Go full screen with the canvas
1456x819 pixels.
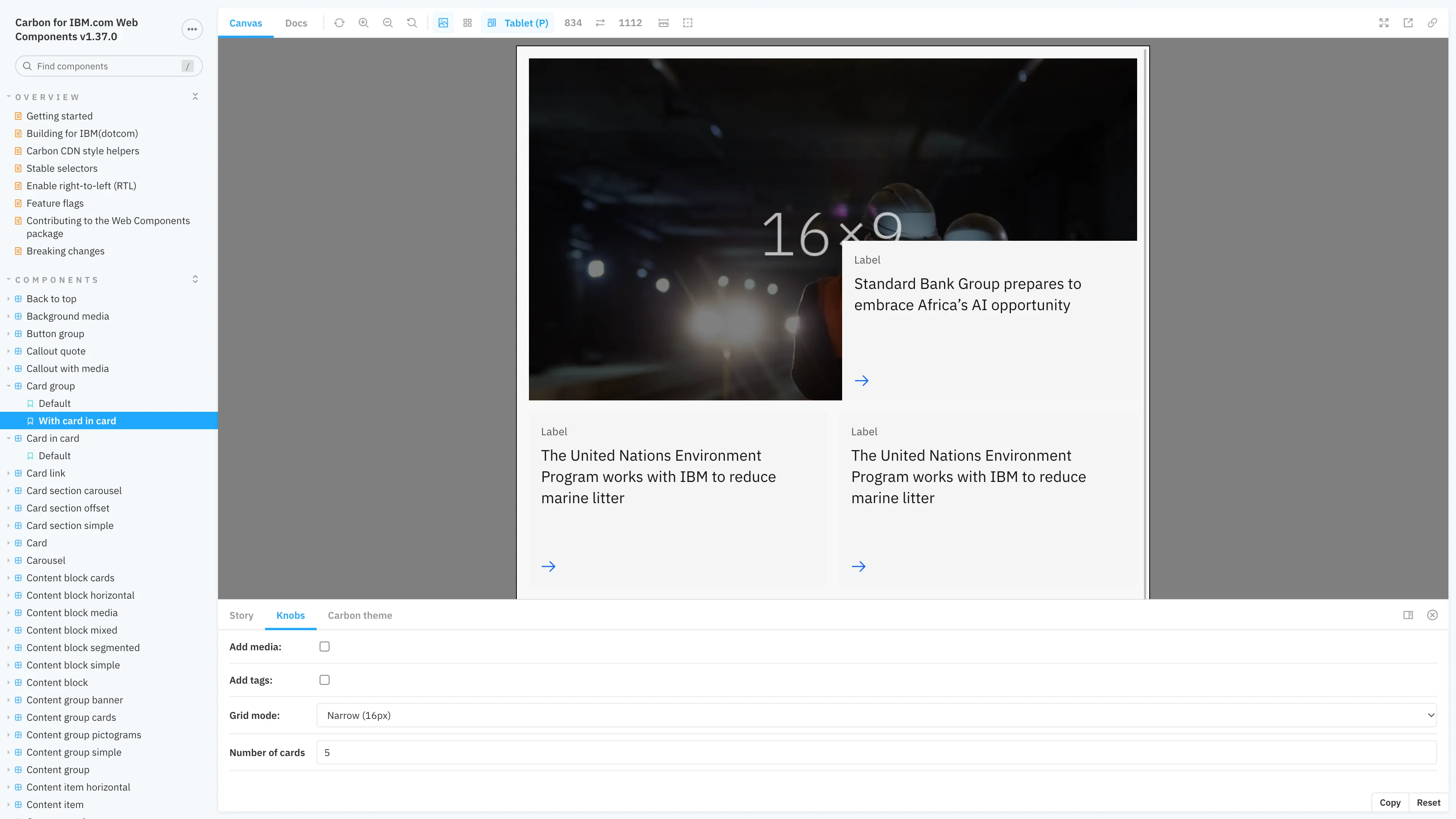1384,23
